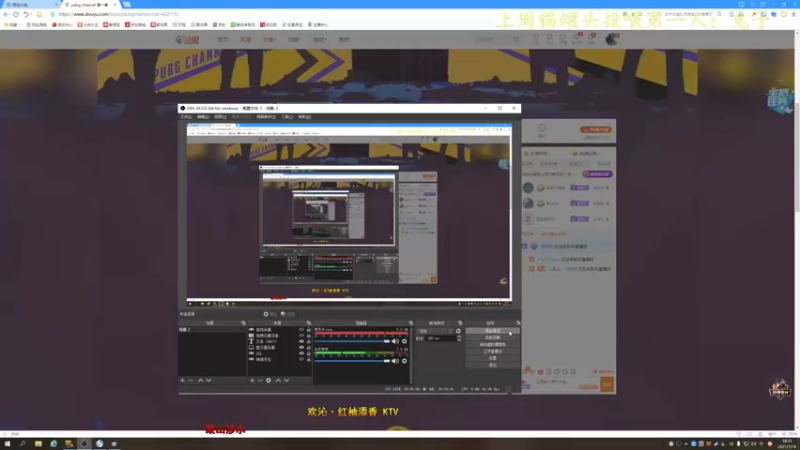The width and height of the screenshot is (800, 450).
Task: Add a new scene in OBS Scenes panel
Action: pos(182,381)
